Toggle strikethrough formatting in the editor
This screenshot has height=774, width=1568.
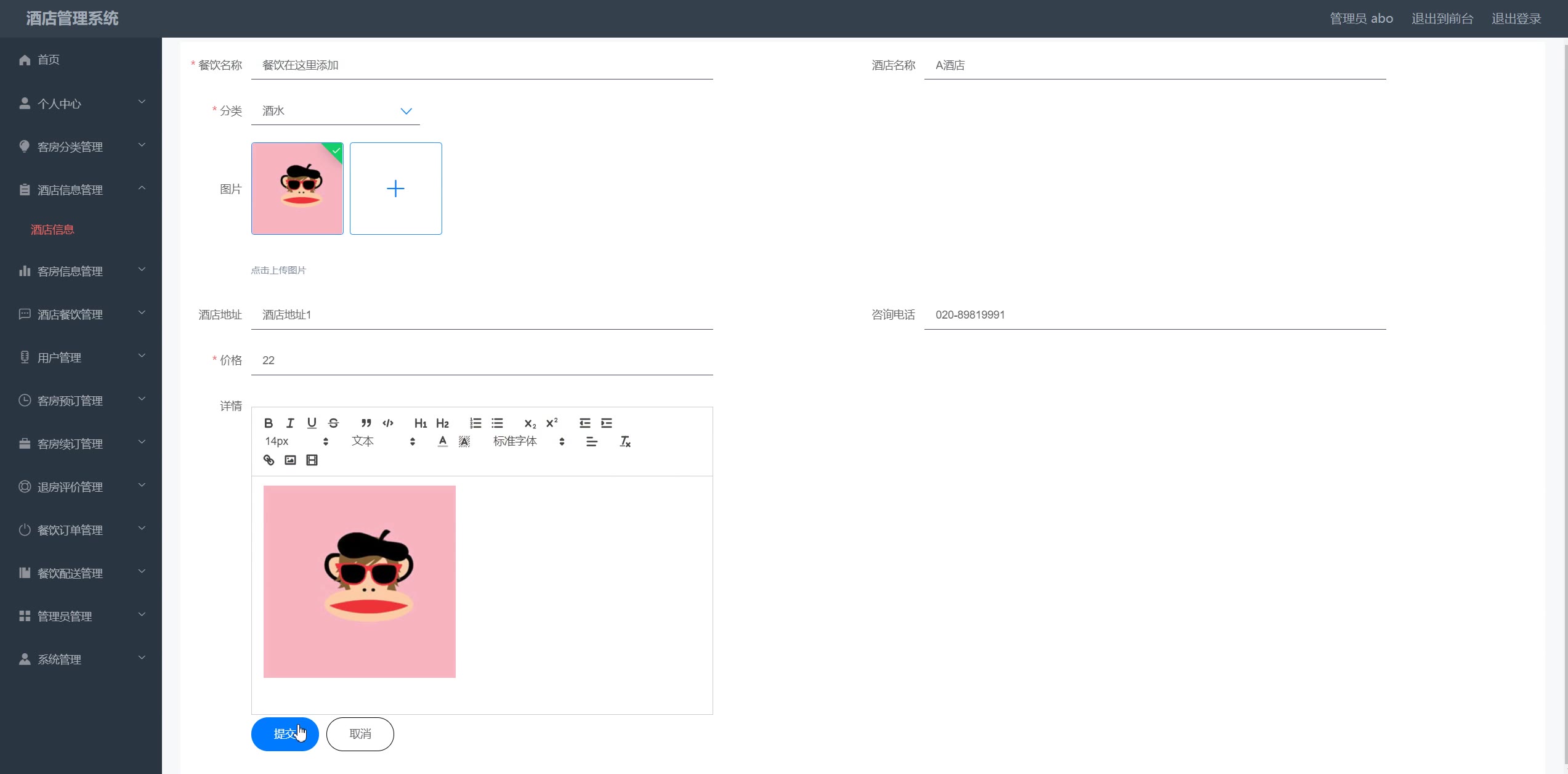click(333, 423)
